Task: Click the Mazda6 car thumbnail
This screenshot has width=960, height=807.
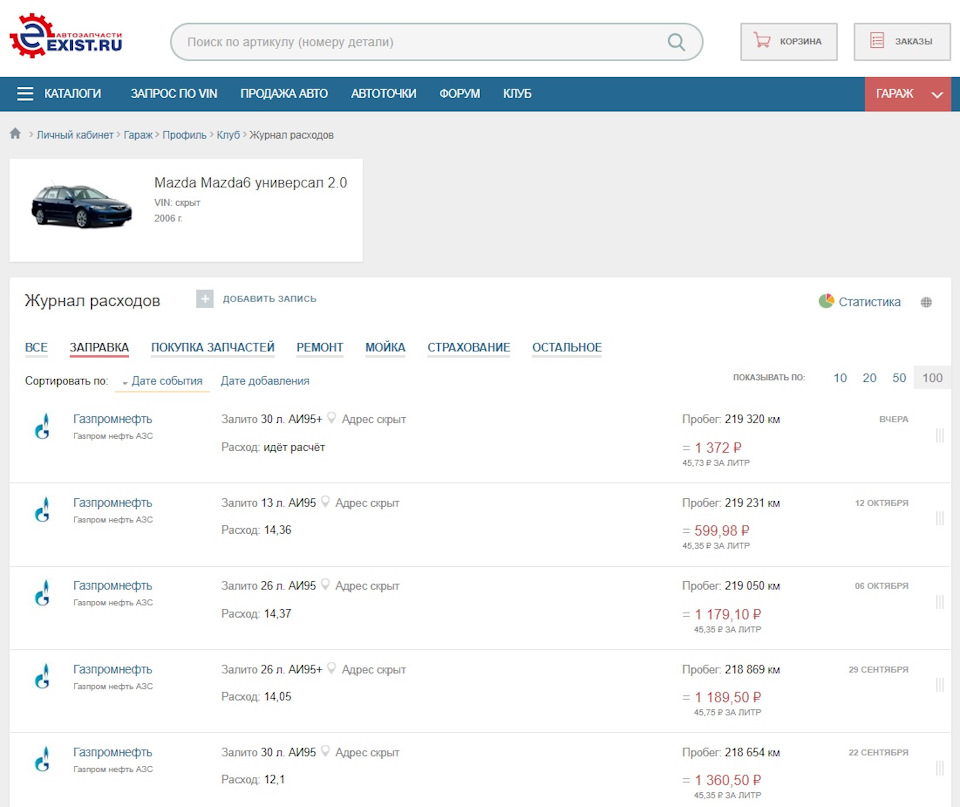Action: pyautogui.click(x=81, y=206)
